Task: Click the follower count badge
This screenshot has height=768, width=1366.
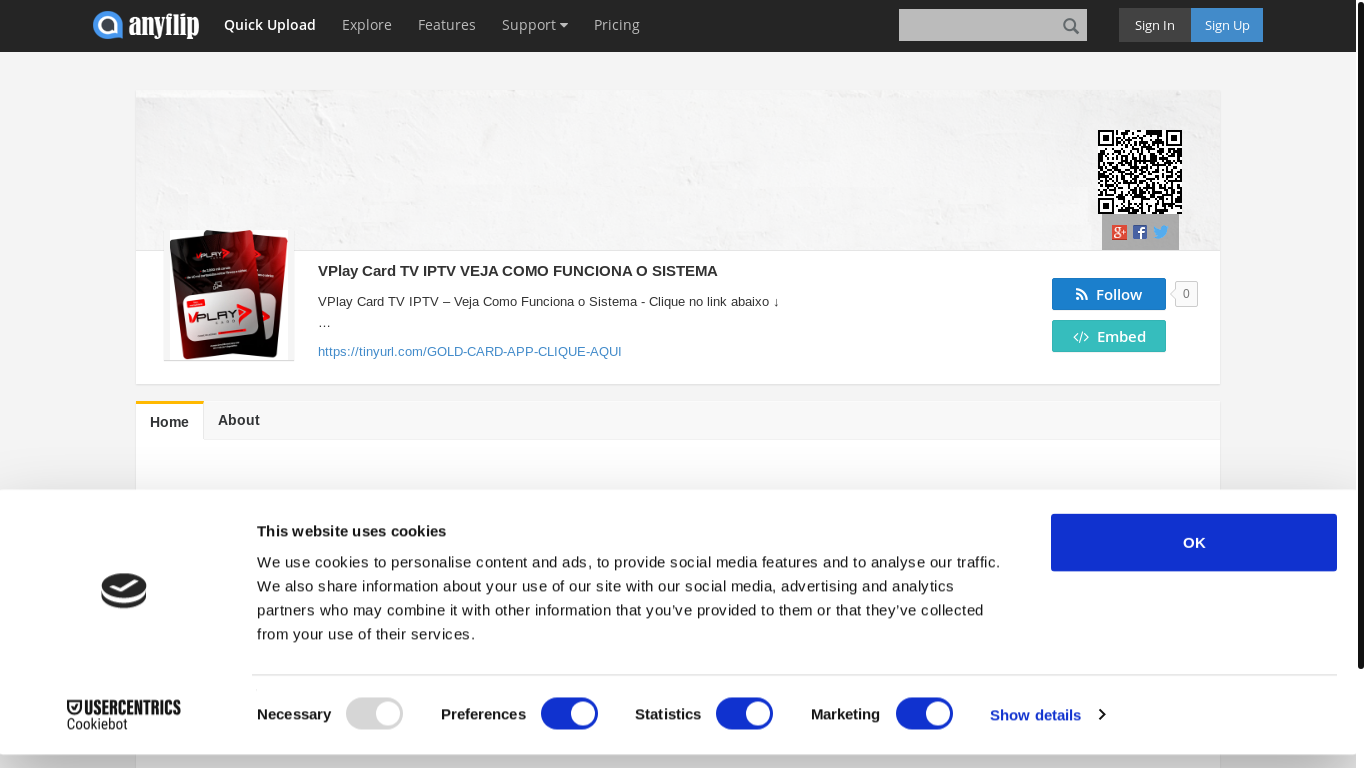Action: point(1186,294)
